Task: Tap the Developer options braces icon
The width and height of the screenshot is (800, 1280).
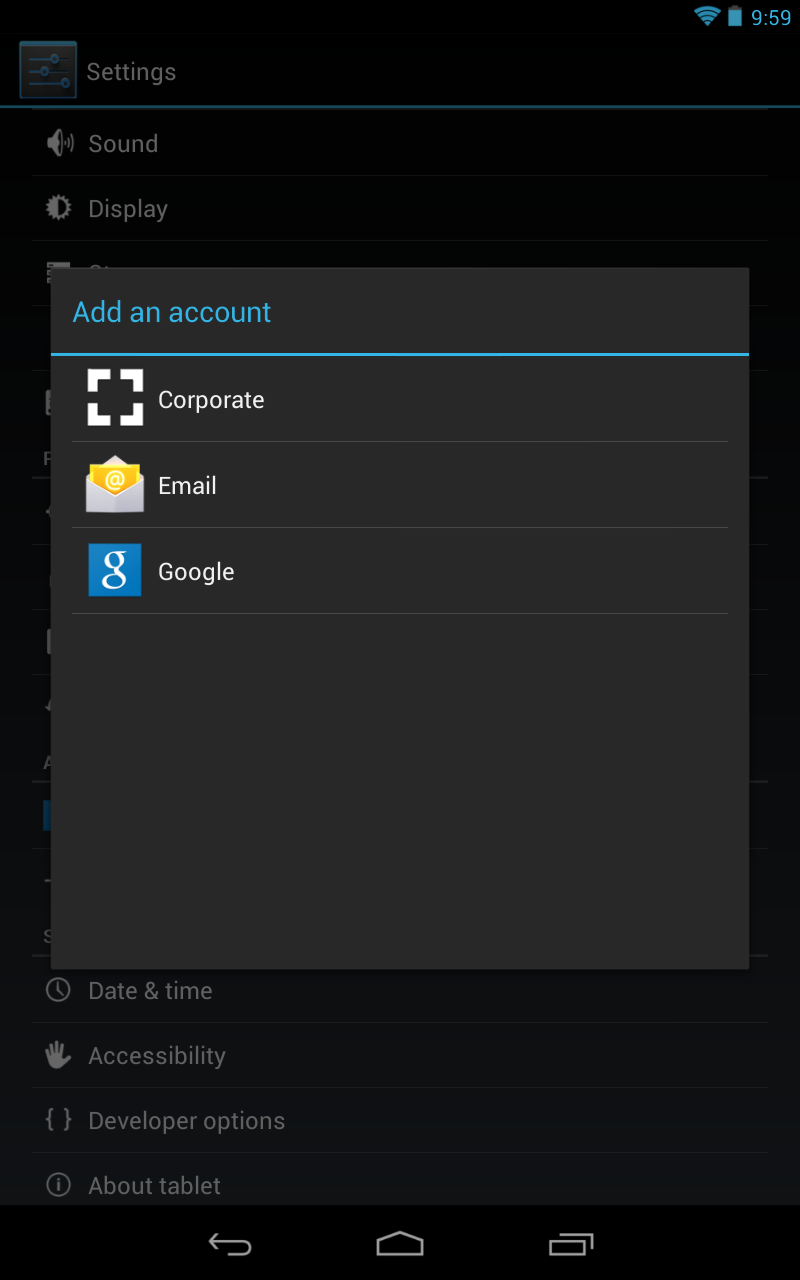Action: point(59,1120)
